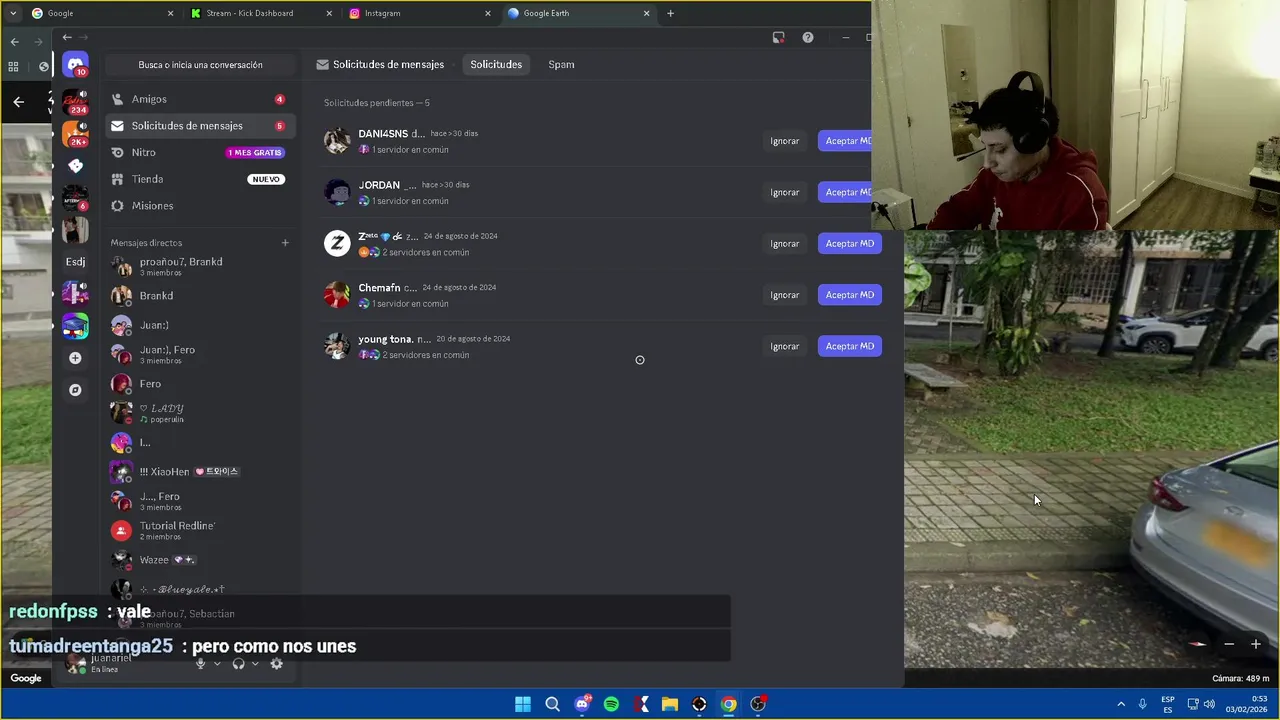Open the server with the 234 badge
The image size is (1280, 720).
(75, 101)
